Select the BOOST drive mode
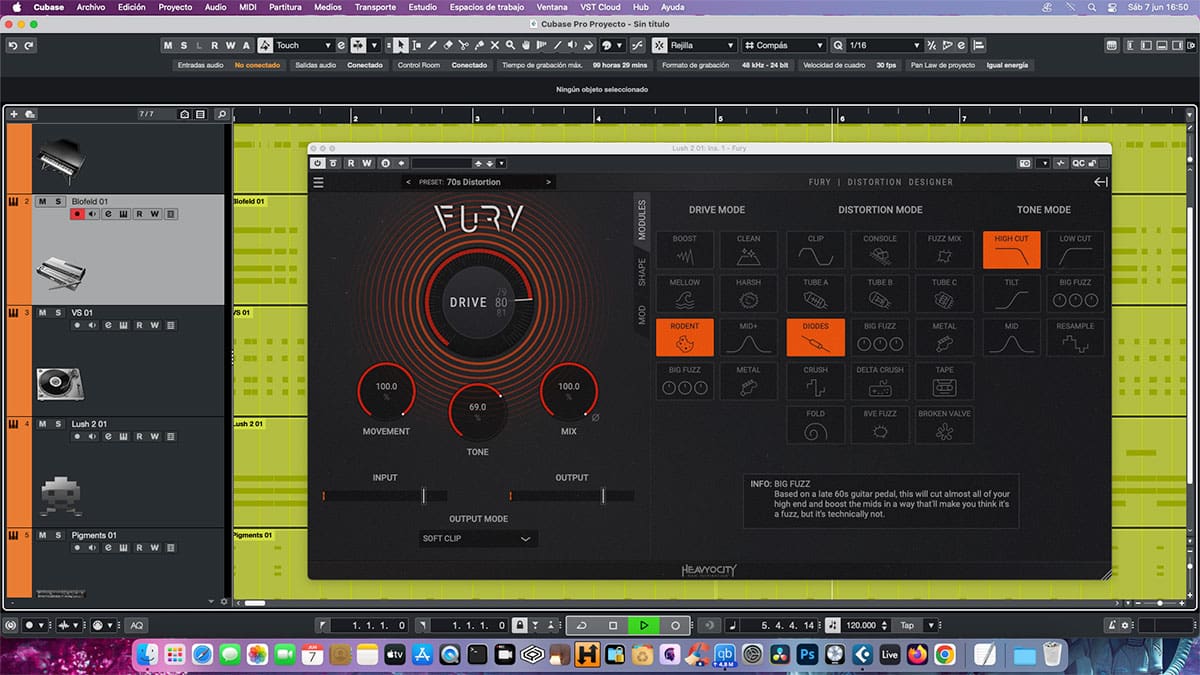 (x=685, y=250)
